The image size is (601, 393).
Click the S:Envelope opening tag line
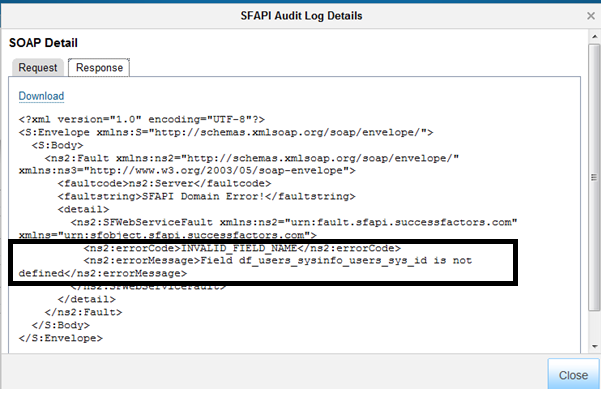pos(226,132)
